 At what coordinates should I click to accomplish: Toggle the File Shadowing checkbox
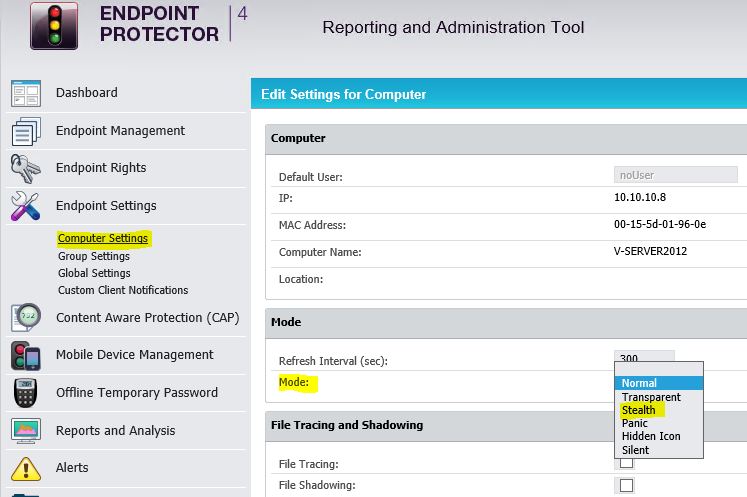pyautogui.click(x=626, y=485)
